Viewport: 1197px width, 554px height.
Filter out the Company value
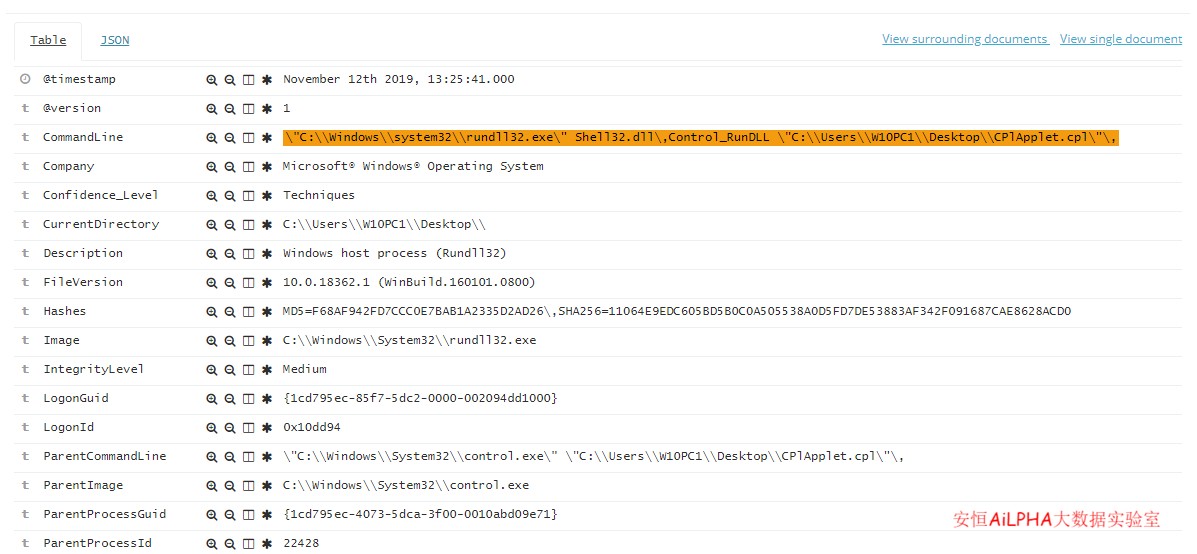pyautogui.click(x=229, y=166)
